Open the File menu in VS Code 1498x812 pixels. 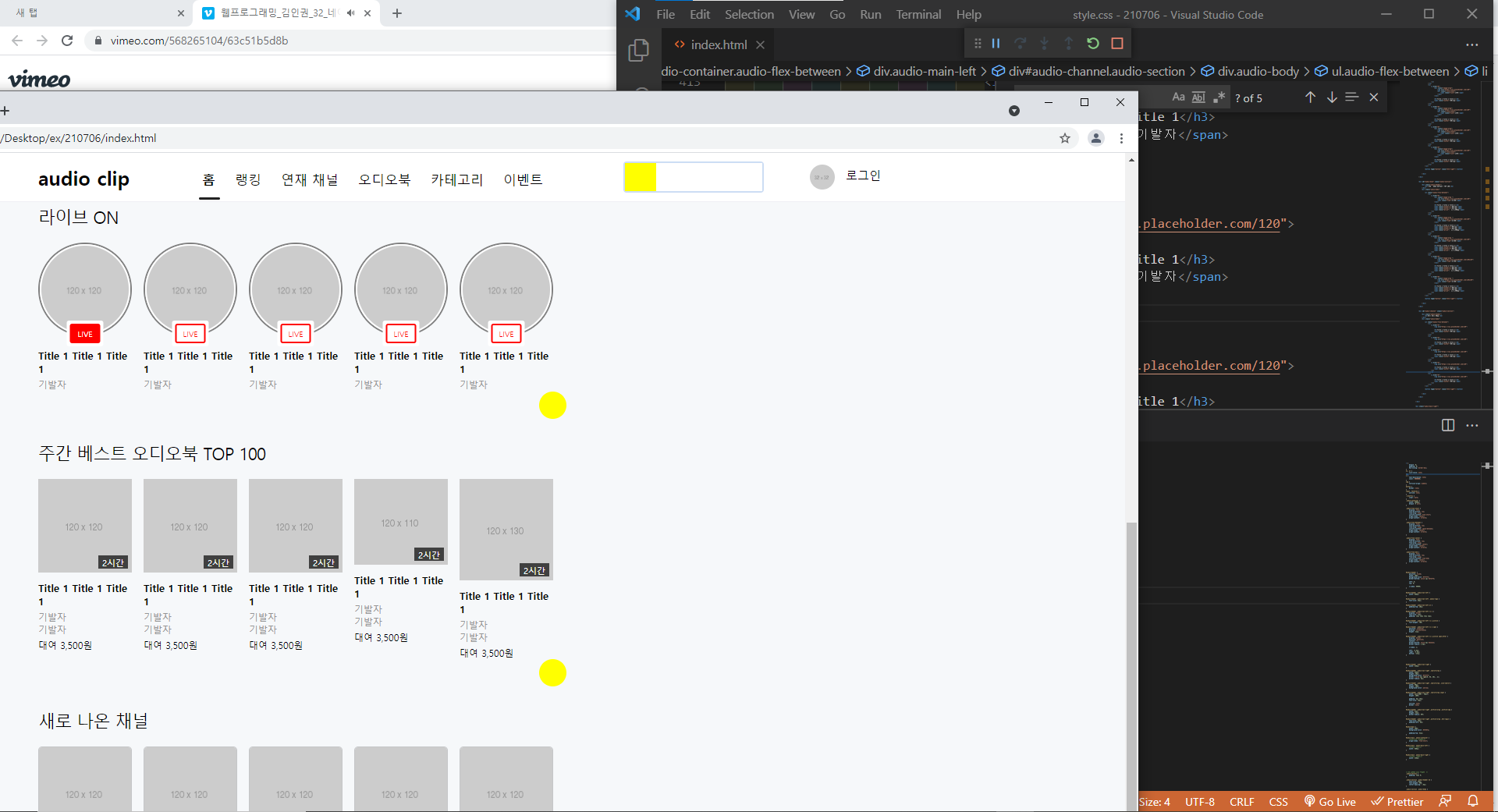pyautogui.click(x=666, y=14)
